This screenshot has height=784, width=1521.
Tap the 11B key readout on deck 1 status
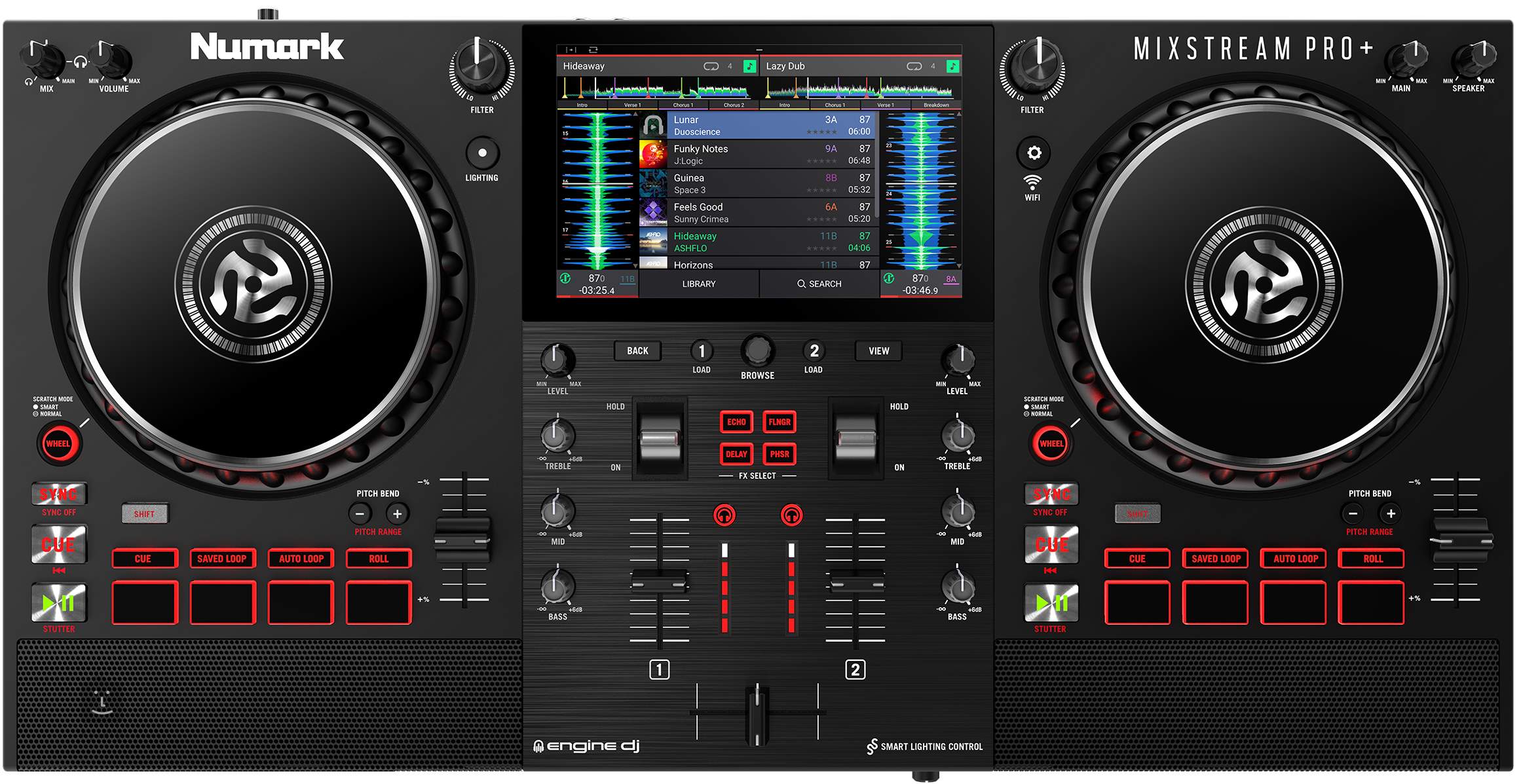pos(628,279)
